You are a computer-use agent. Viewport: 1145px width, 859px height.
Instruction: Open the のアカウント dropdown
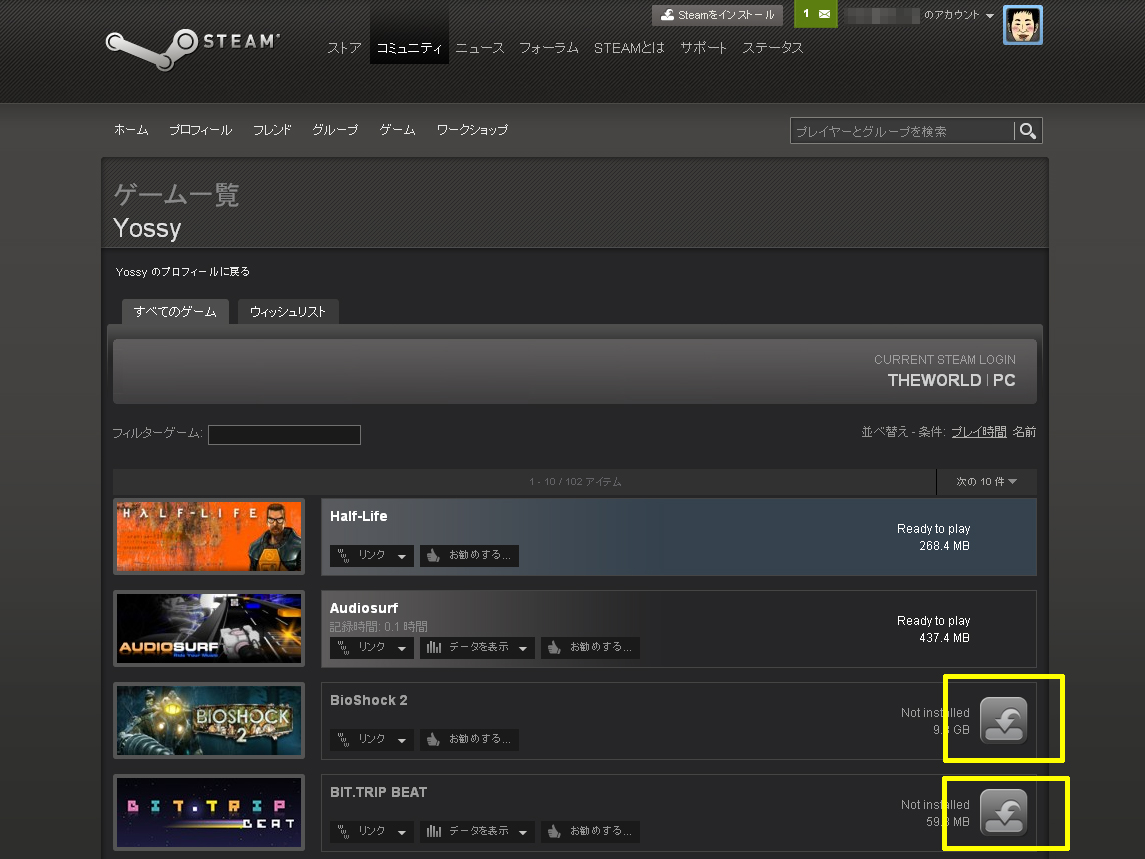(959, 15)
